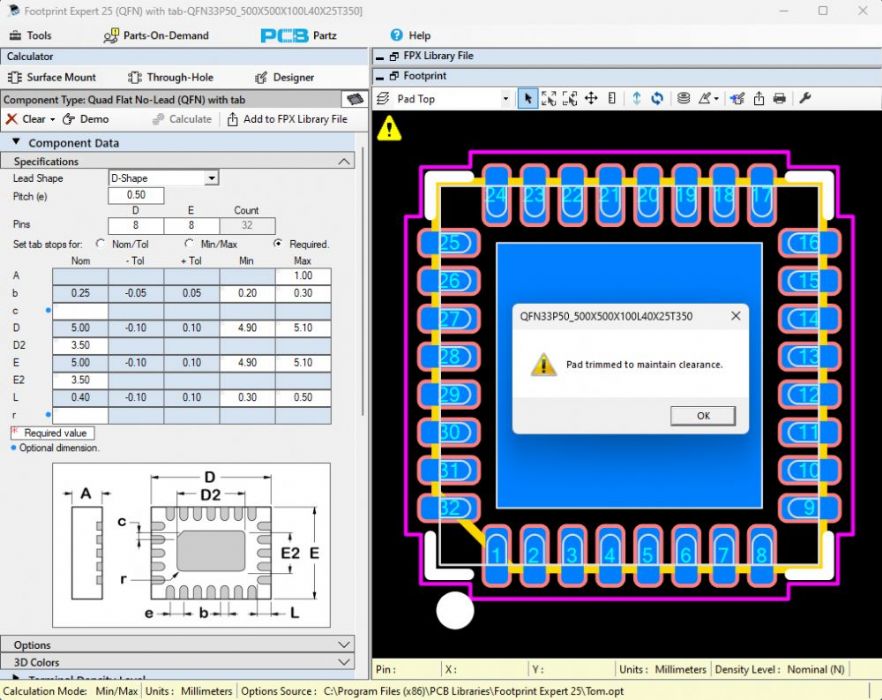The image size is (882, 700).
Task: Click the Pins E count field
Action: [x=191, y=226]
